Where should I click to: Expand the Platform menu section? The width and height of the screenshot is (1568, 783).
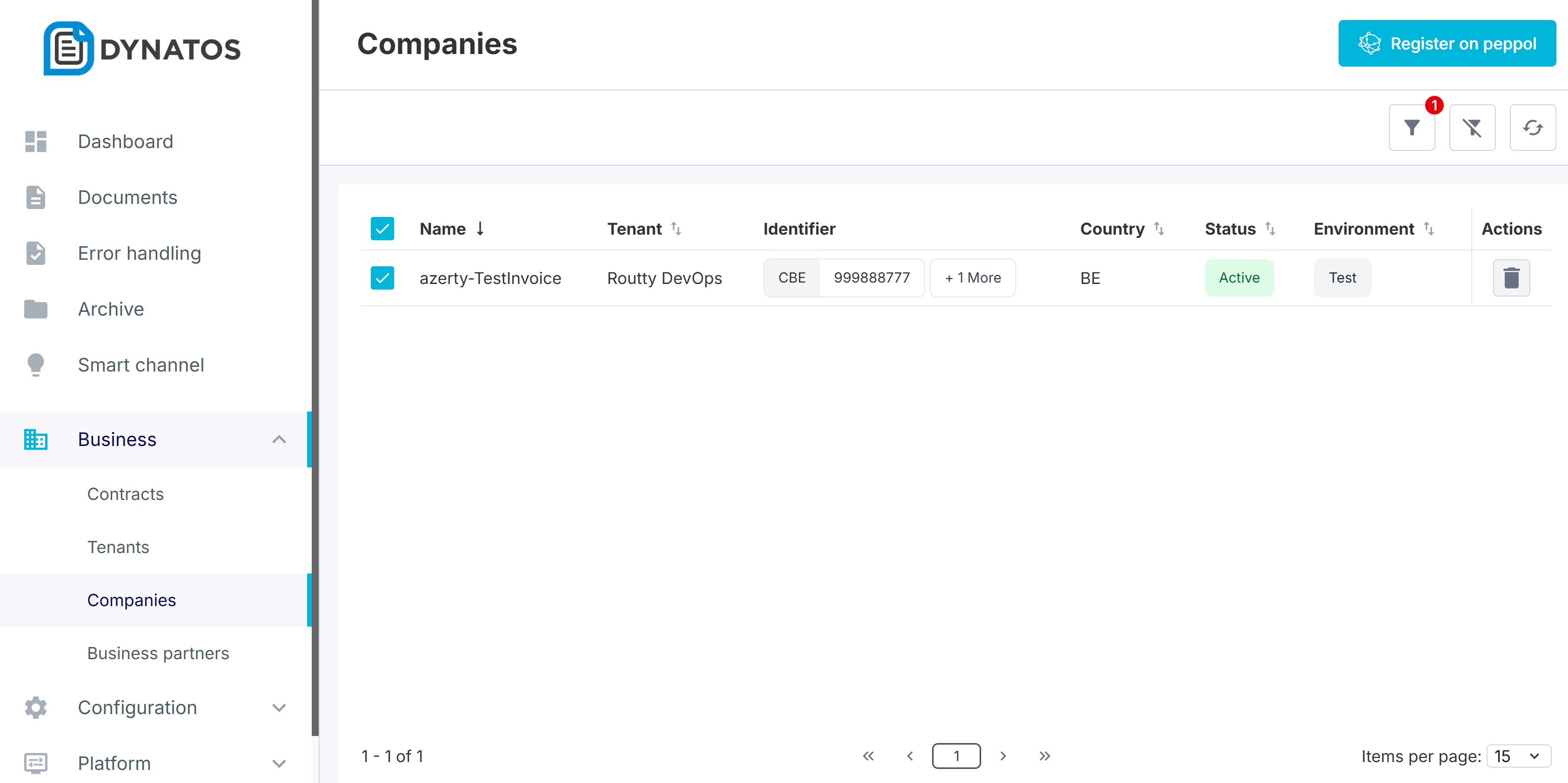click(x=279, y=763)
